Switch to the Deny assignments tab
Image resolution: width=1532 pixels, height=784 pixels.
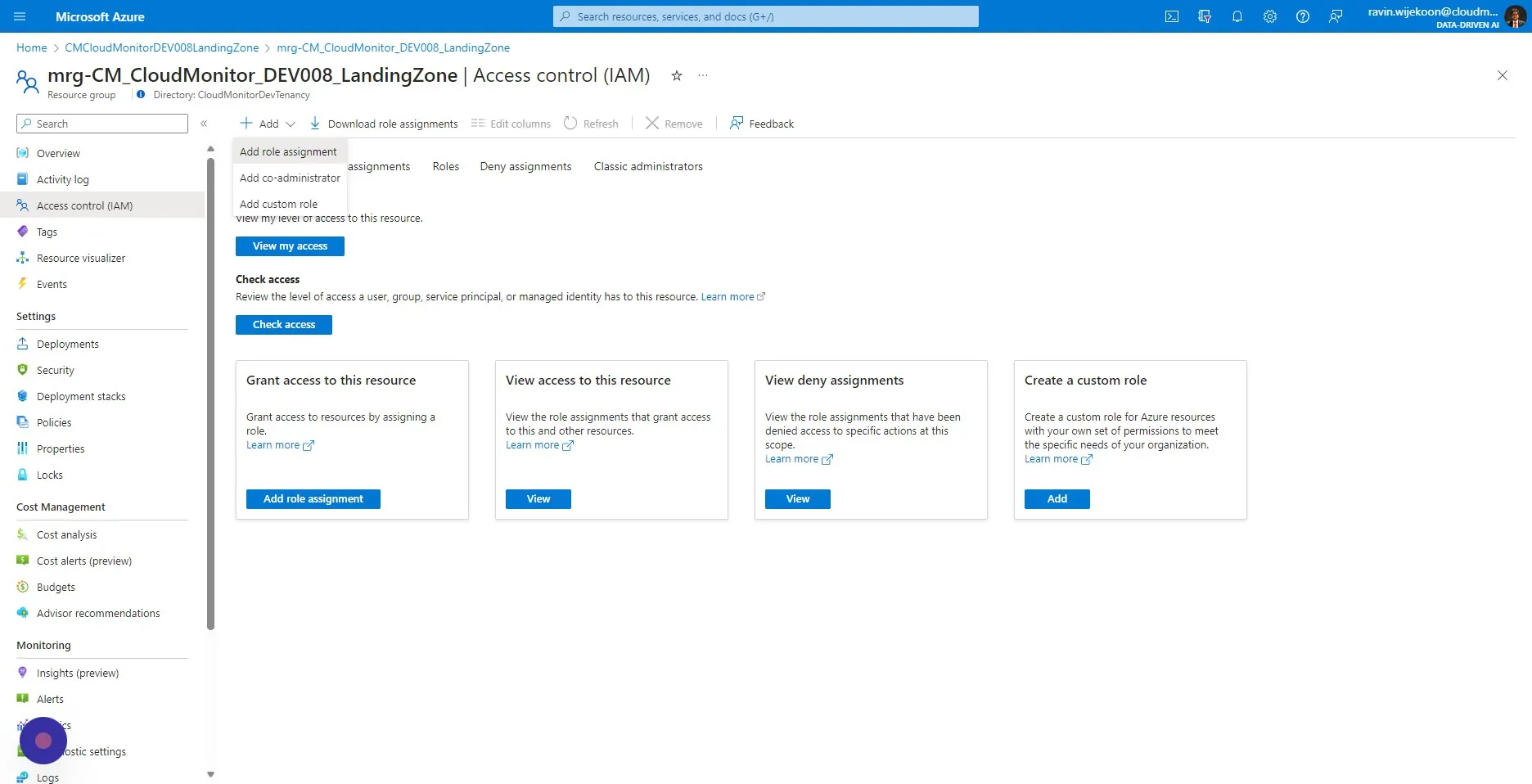(525, 166)
